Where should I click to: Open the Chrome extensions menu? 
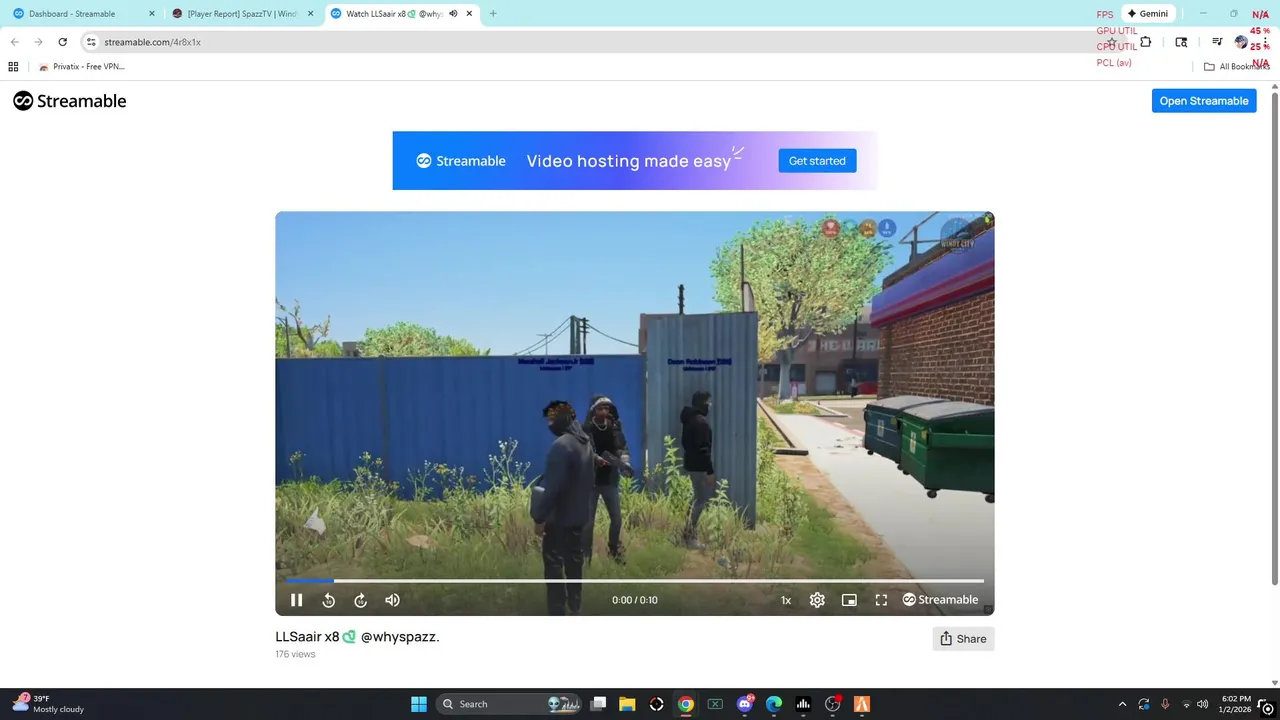pyautogui.click(x=1146, y=42)
